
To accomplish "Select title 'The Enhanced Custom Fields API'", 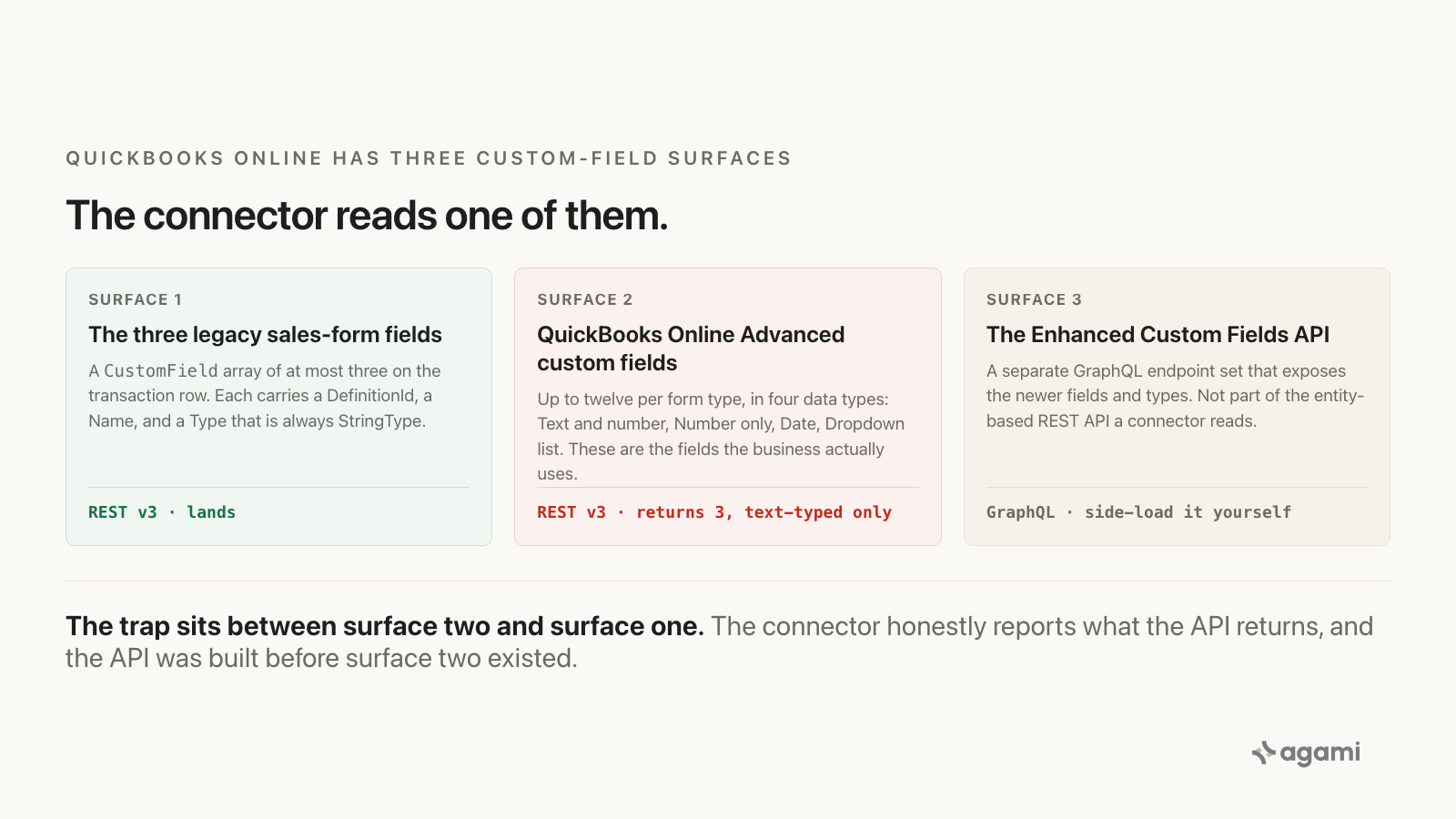I will click(x=1158, y=335).
